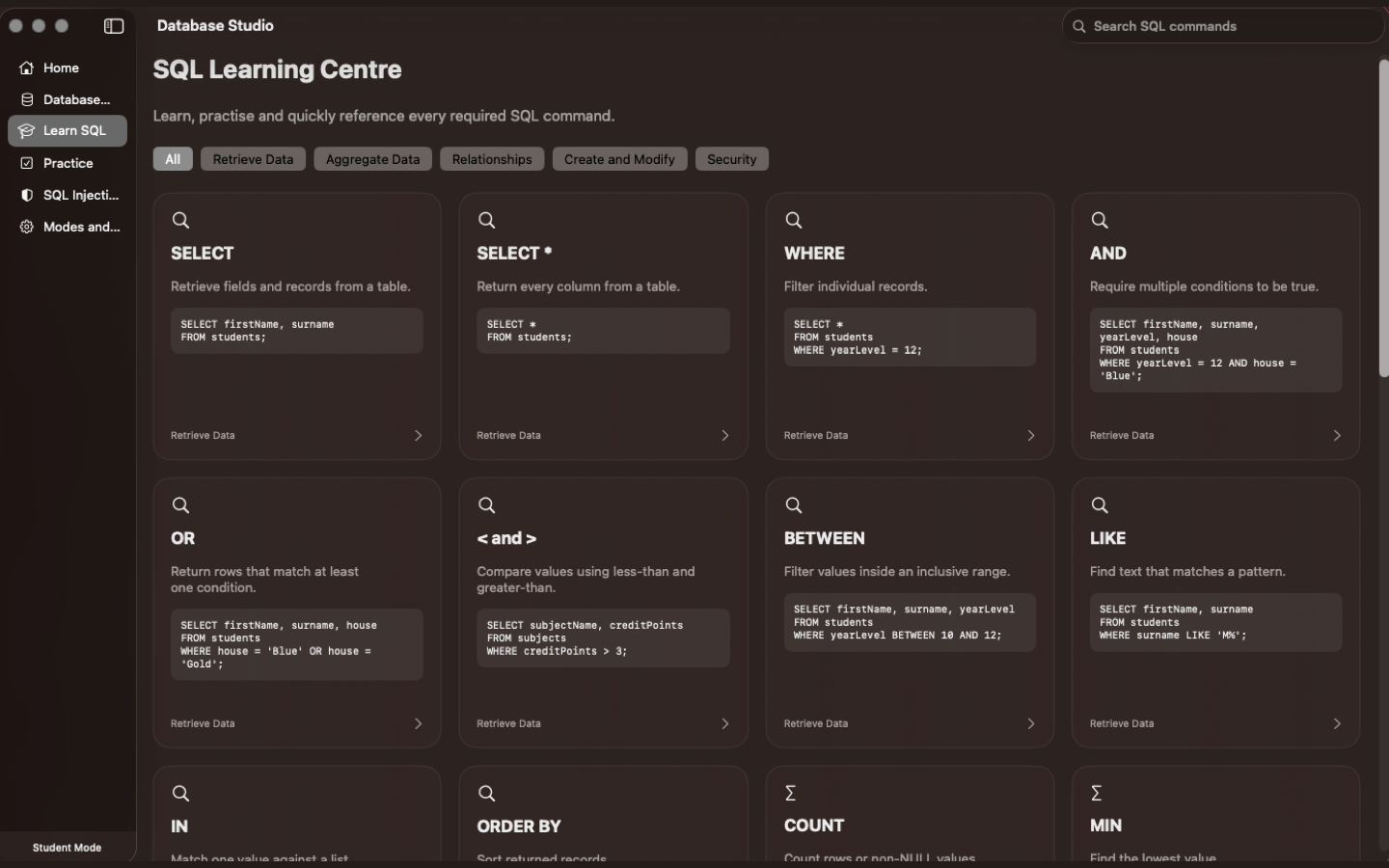Viewport: 1389px width, 868px height.
Task: Click the magnifier icon on the AND card
Action: click(1100, 220)
